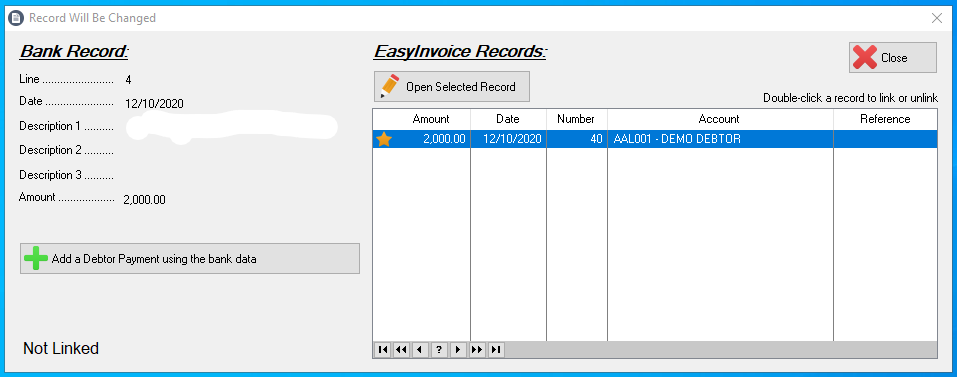This screenshot has height=377, width=957.
Task: Click the grey horizontal scrollbar under the grid
Action: 721,350
